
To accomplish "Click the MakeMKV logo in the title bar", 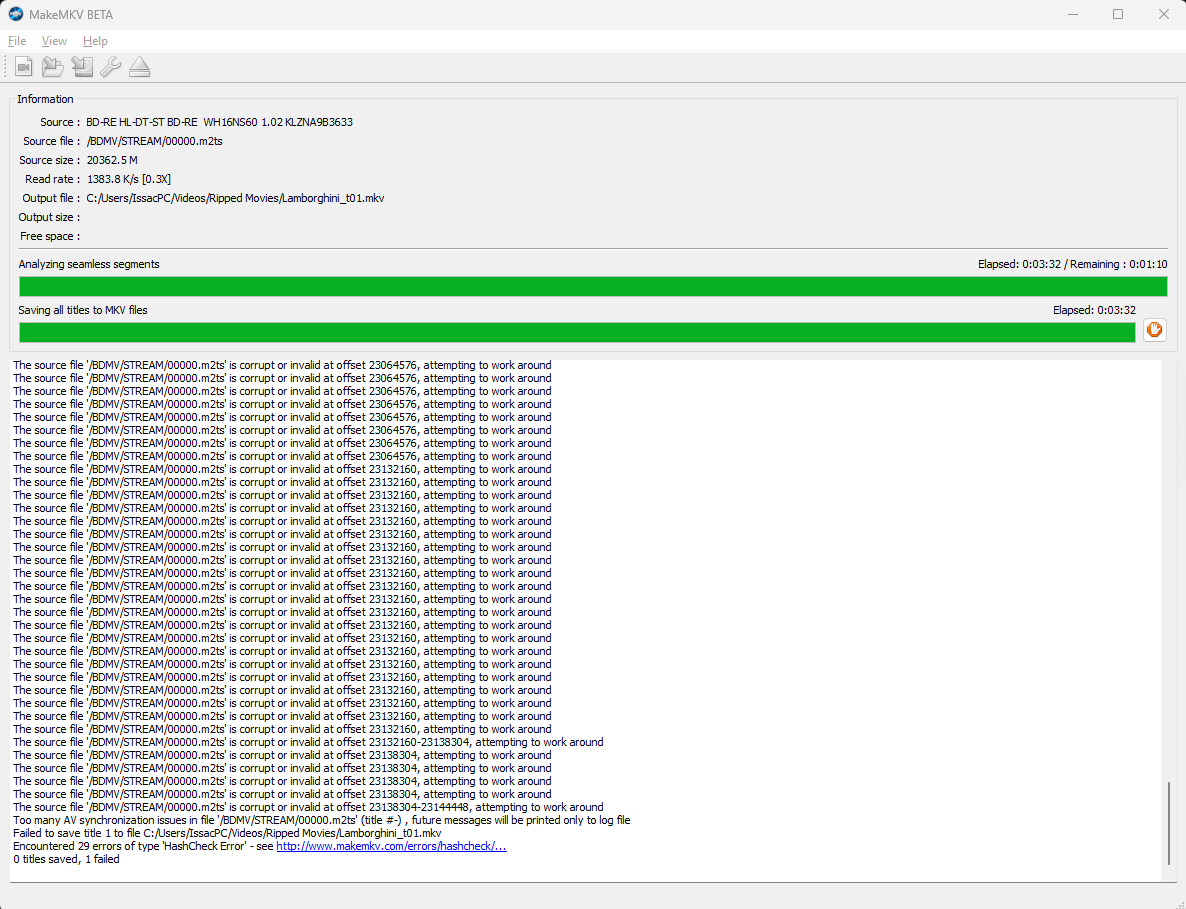I will pyautogui.click(x=16, y=14).
